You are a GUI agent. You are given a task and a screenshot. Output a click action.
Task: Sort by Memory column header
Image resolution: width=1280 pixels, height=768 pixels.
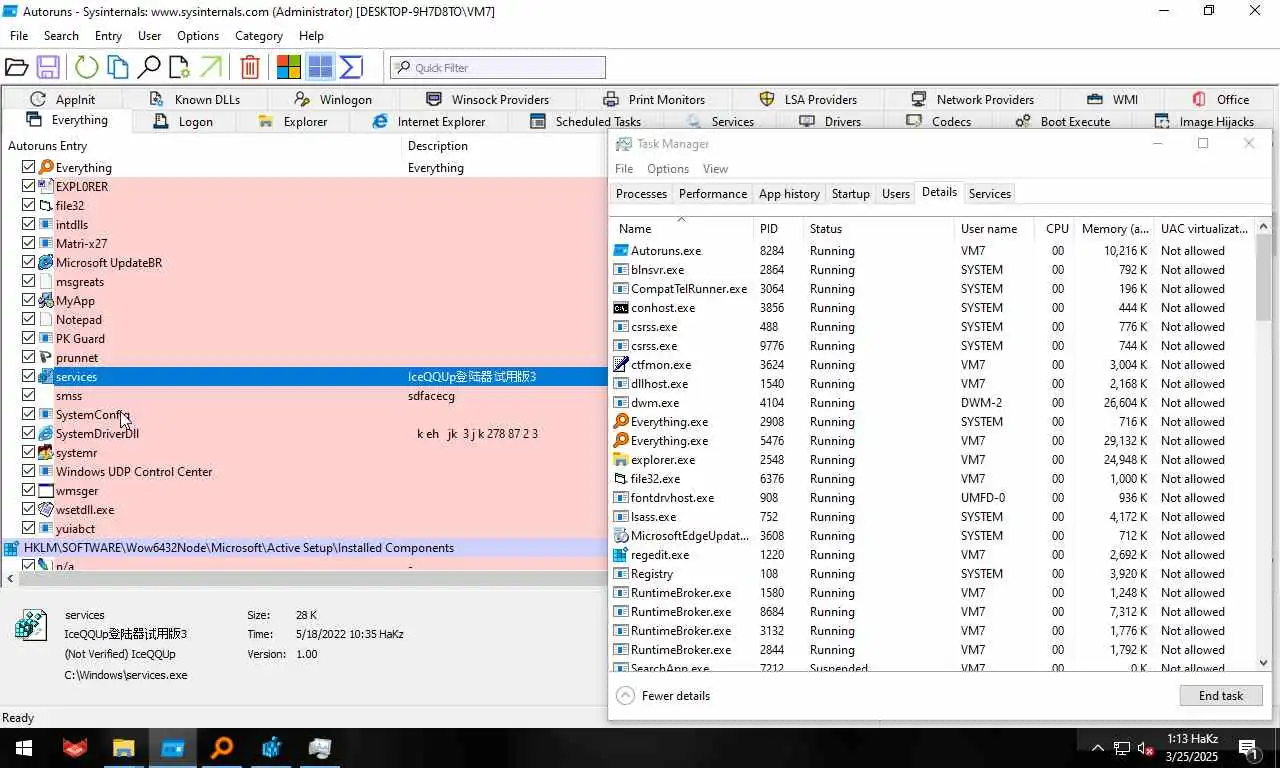tap(1114, 229)
